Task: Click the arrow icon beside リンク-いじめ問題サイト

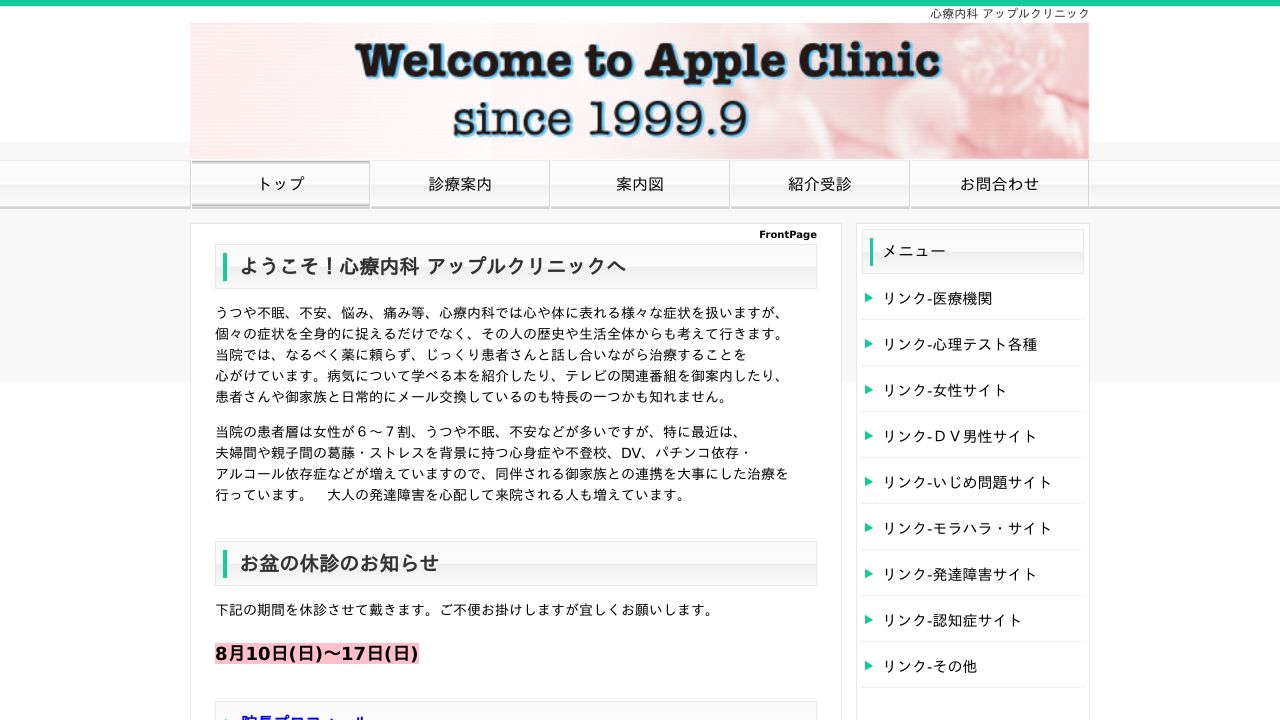Action: click(868, 482)
